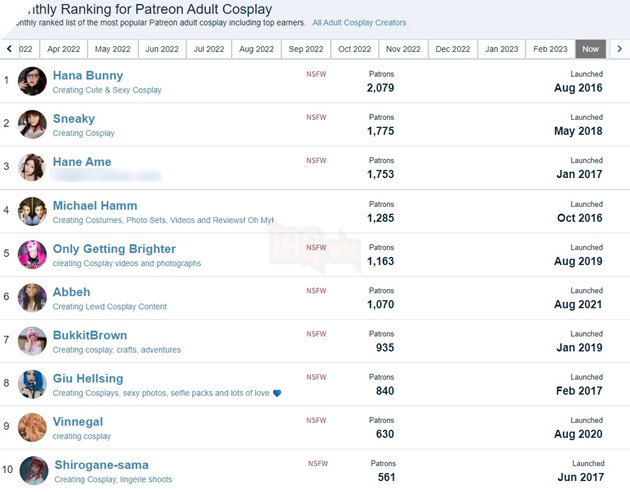This screenshot has width=630, height=492.
Task: Click the Abbeh creator name
Action: tap(71, 292)
